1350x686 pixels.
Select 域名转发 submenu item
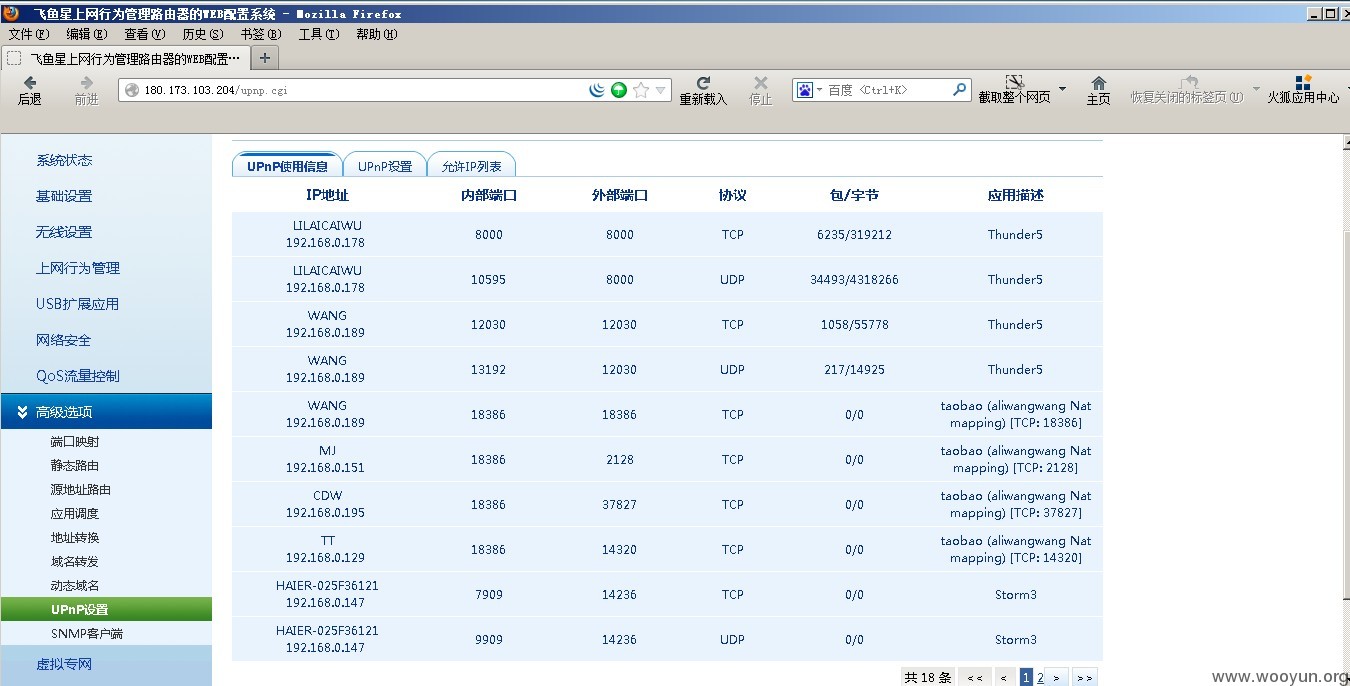[x=75, y=562]
